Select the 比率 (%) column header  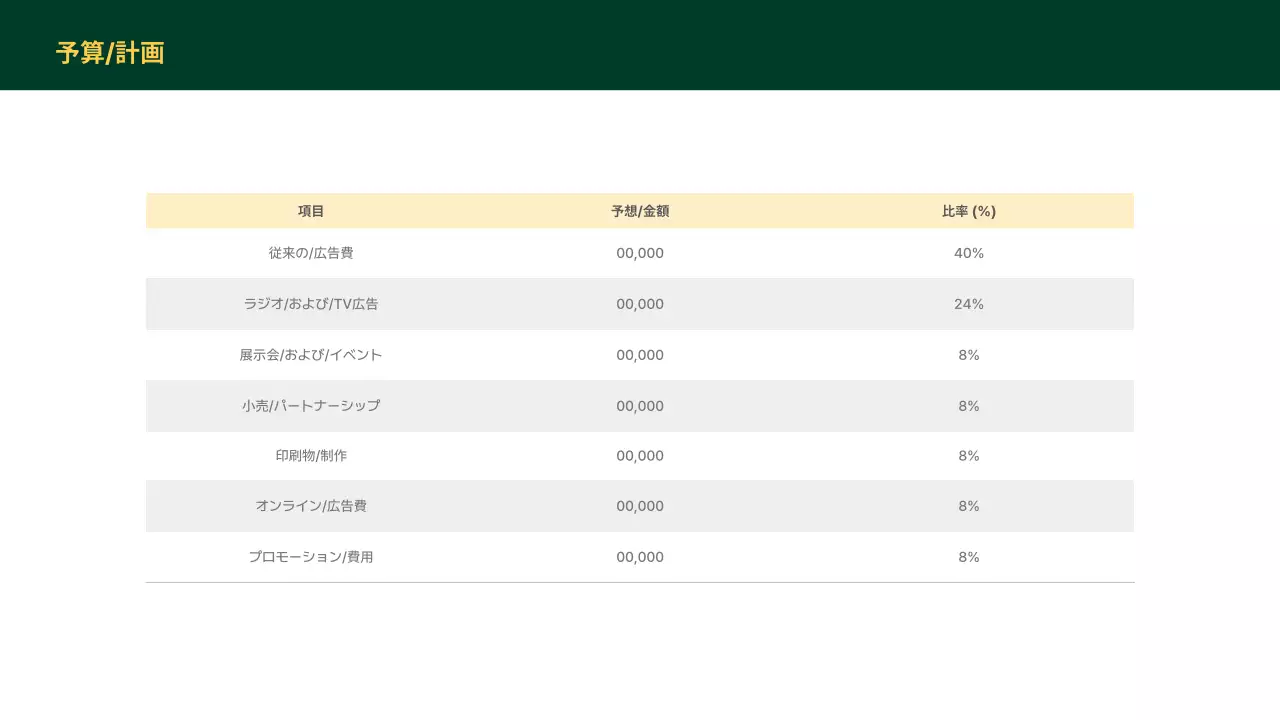click(x=968, y=211)
